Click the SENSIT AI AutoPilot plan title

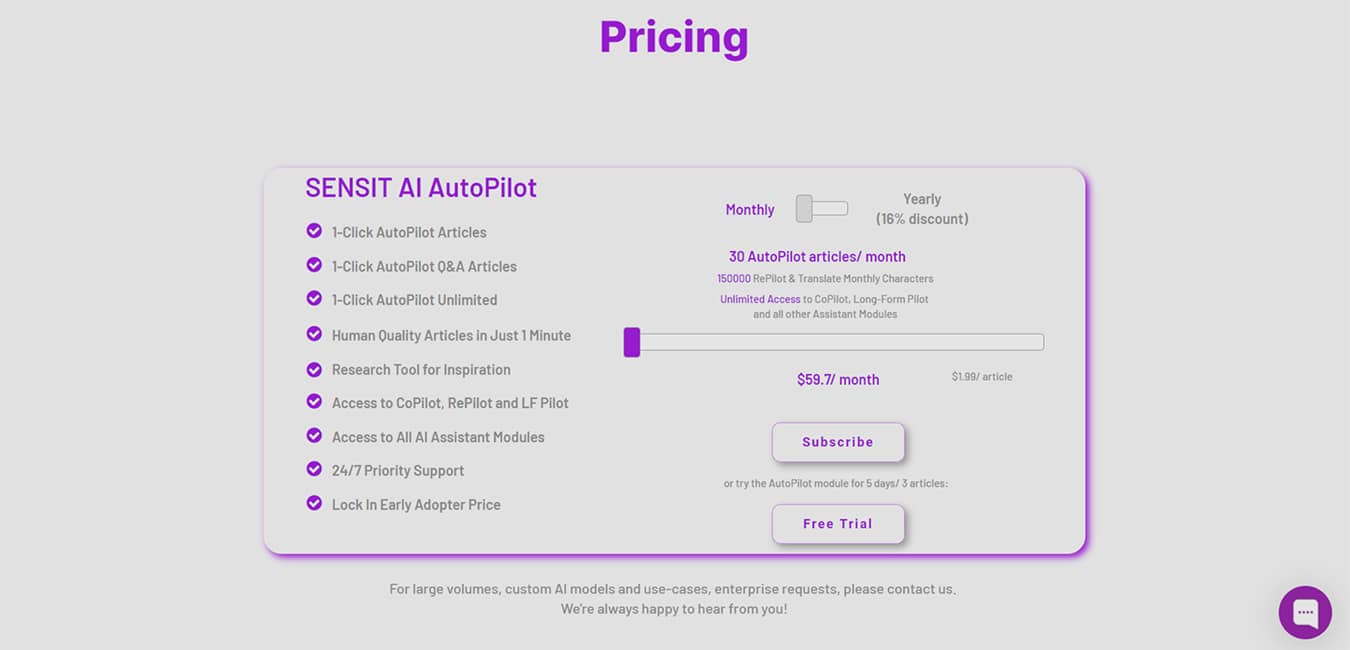pyautogui.click(x=421, y=188)
